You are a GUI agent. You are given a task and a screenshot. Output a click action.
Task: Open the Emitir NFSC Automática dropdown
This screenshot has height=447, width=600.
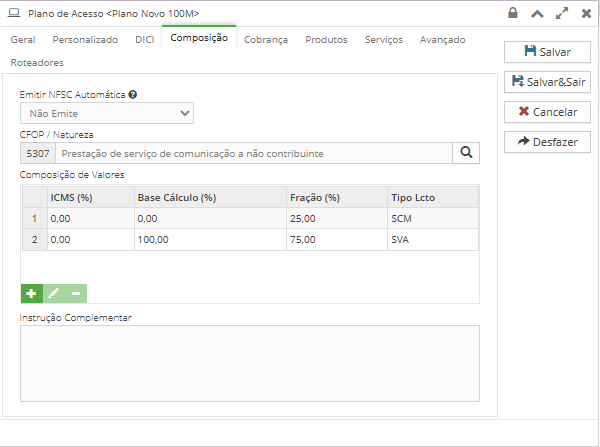point(107,114)
